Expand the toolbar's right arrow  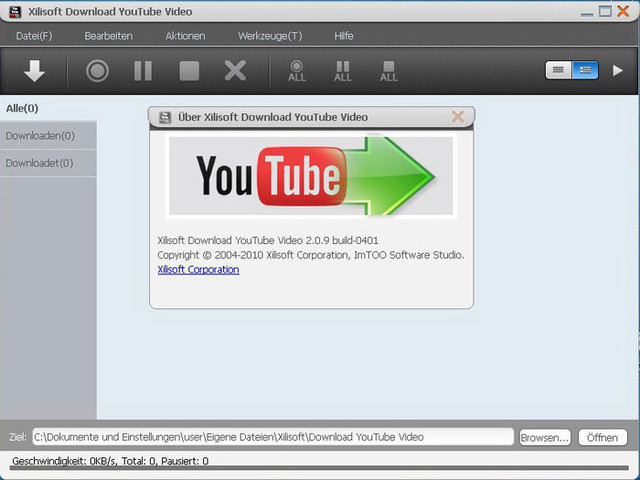point(618,71)
